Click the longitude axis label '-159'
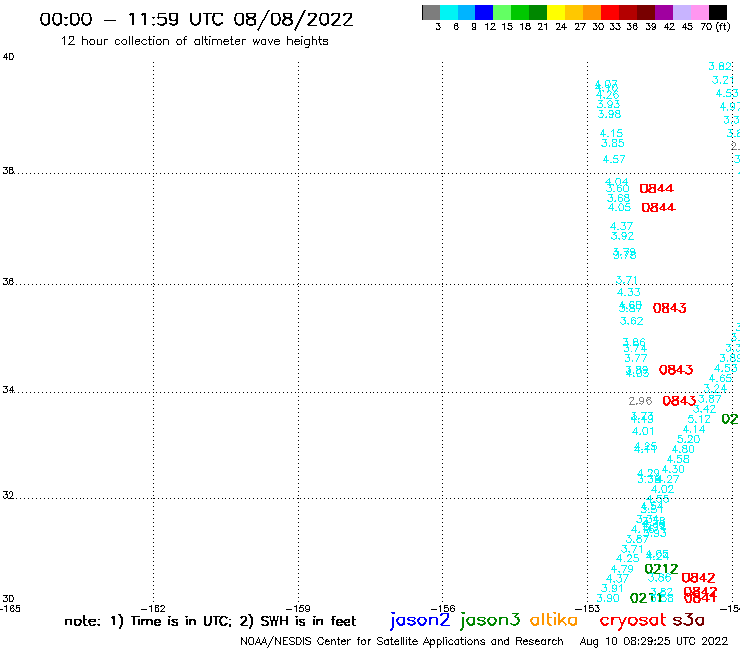This screenshot has height=650, width=740. (298, 608)
